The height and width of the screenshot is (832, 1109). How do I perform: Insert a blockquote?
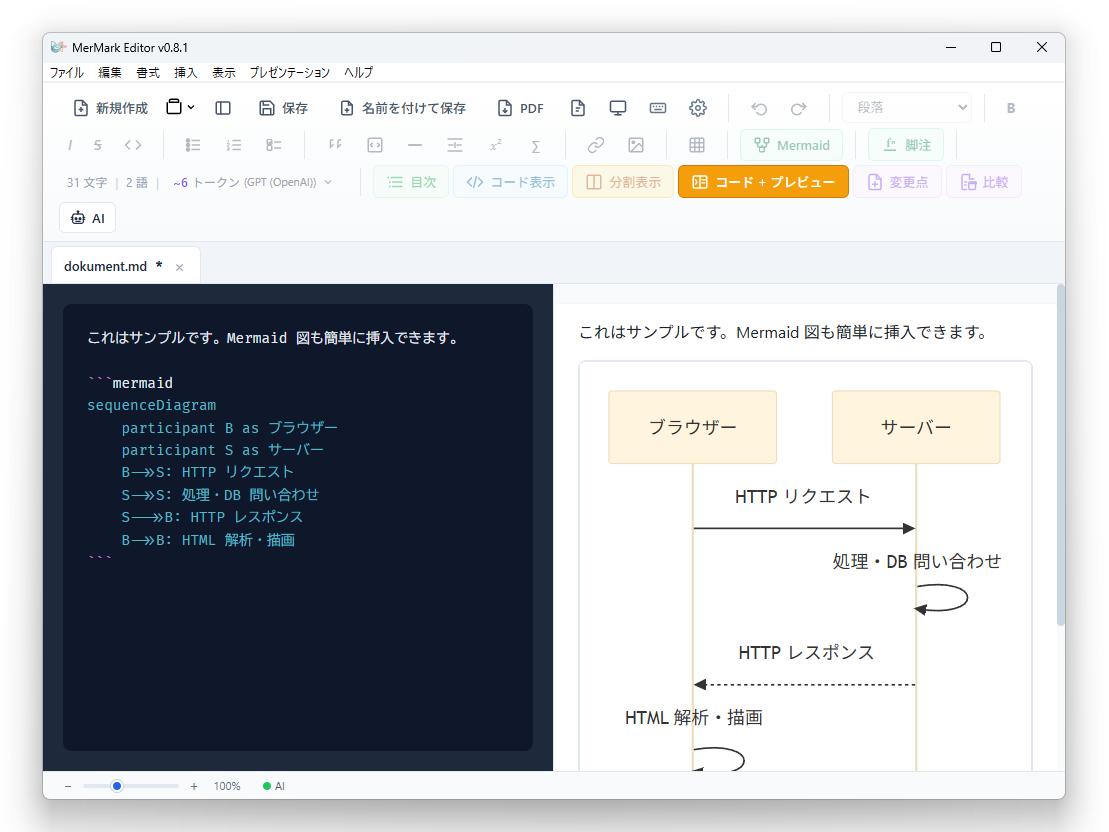[x=335, y=145]
